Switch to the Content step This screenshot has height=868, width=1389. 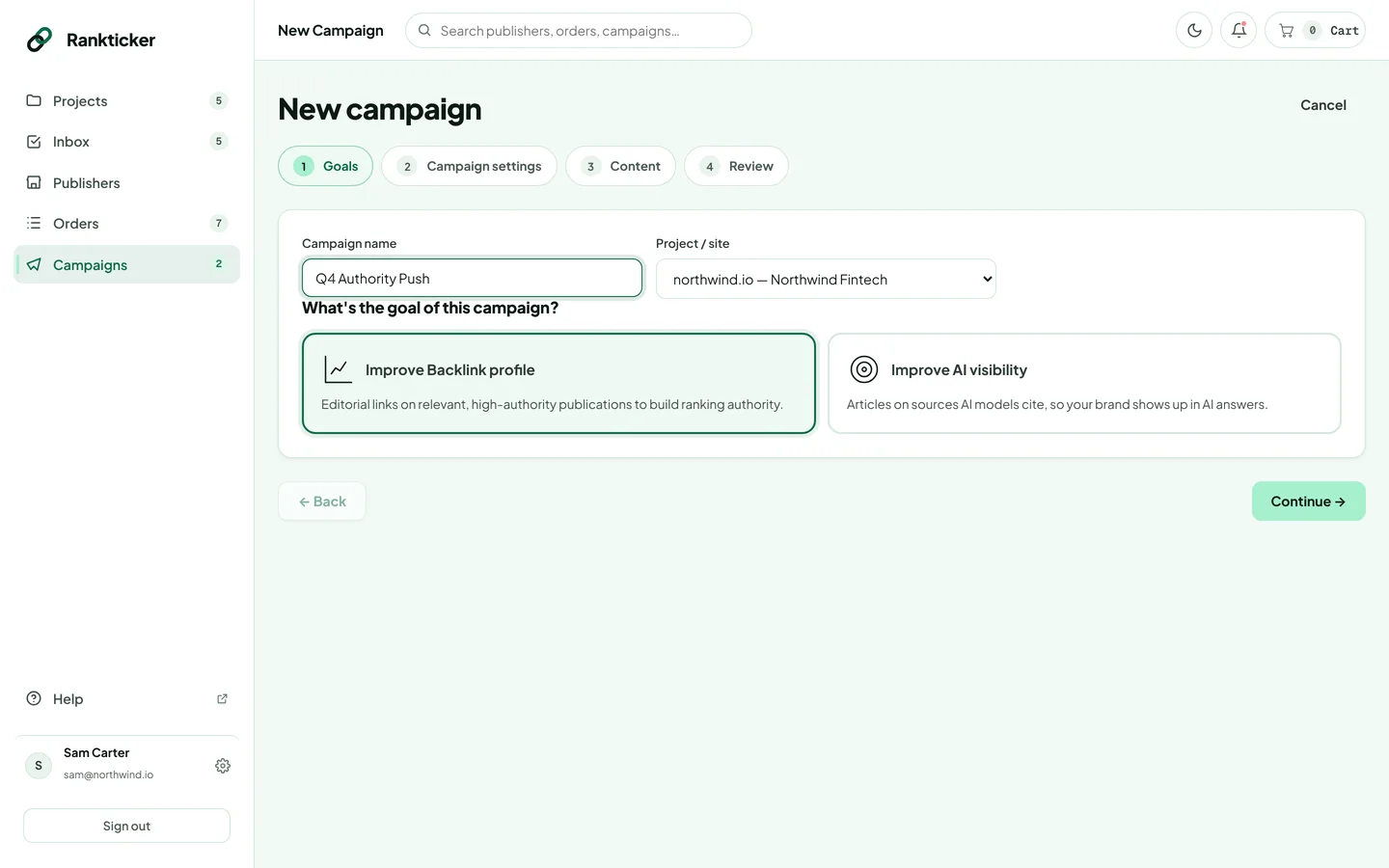pyautogui.click(x=620, y=166)
